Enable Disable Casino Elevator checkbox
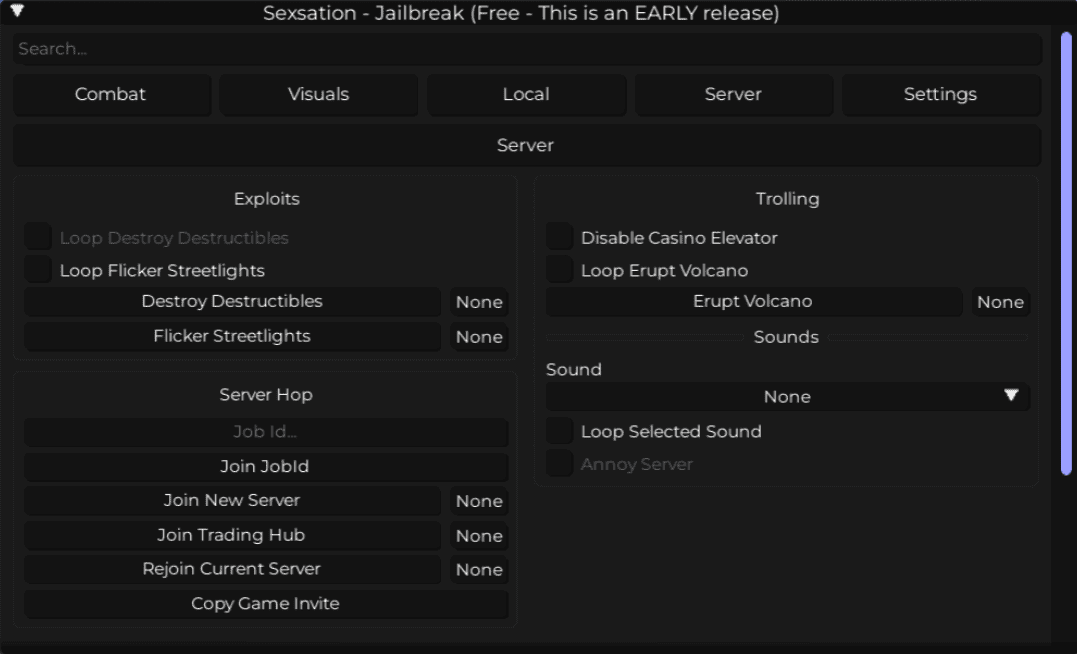The image size is (1077, 654). point(560,236)
